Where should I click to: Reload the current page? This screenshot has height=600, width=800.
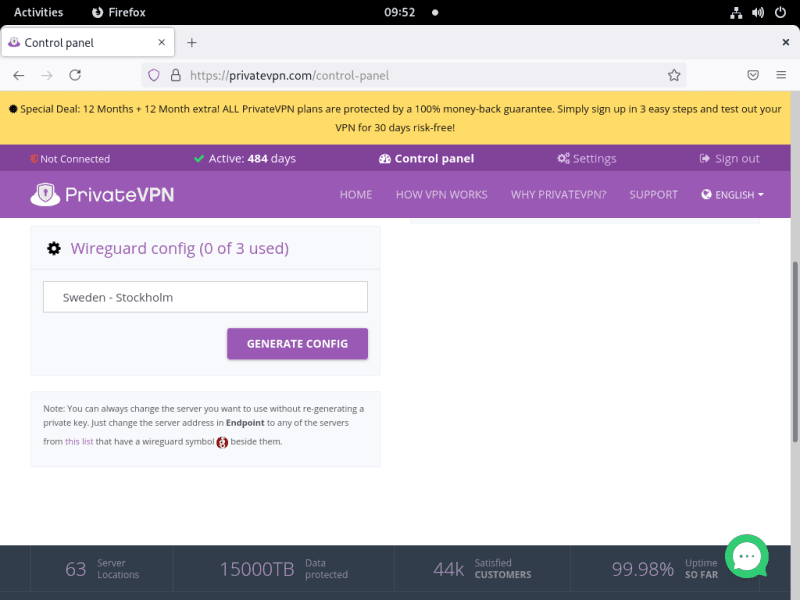click(75, 75)
